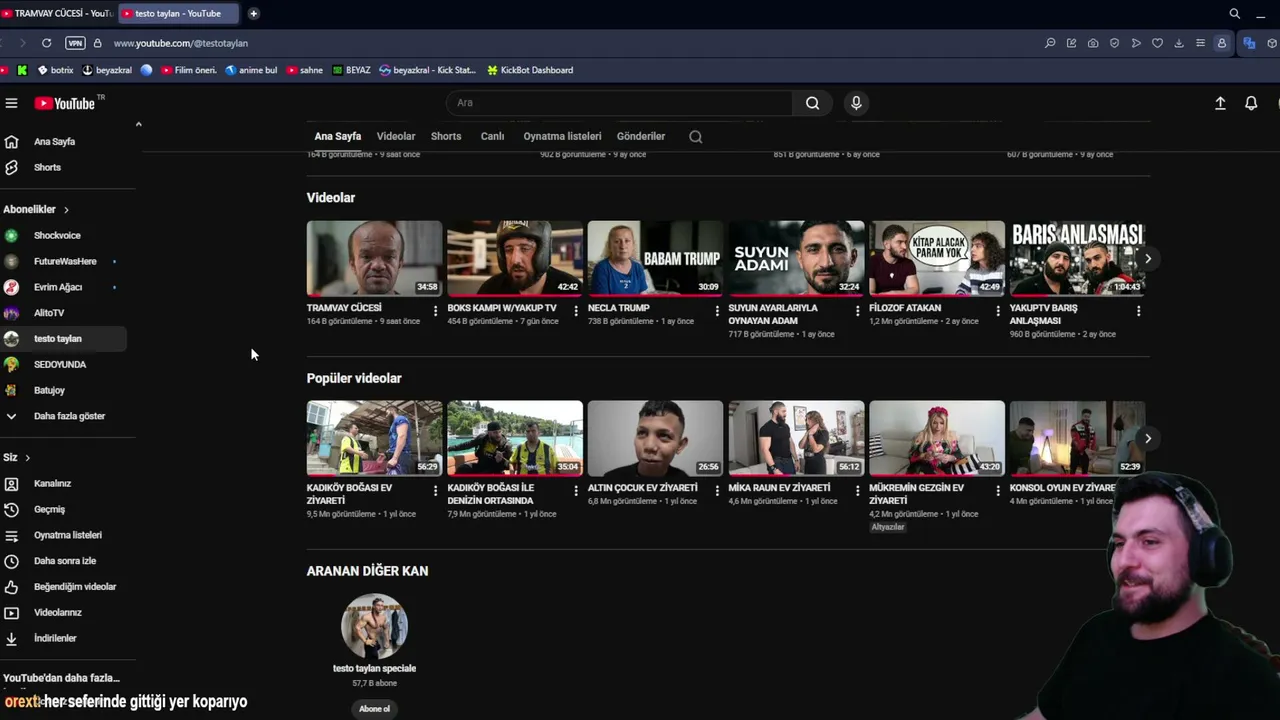The height and width of the screenshot is (720, 1280).
Task: Open the upload/create video icon
Action: (x=1220, y=103)
